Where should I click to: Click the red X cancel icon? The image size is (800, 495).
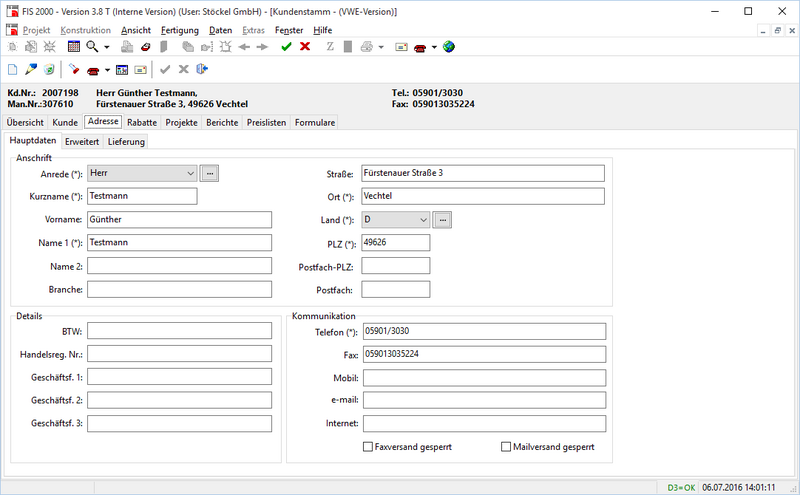click(305, 47)
